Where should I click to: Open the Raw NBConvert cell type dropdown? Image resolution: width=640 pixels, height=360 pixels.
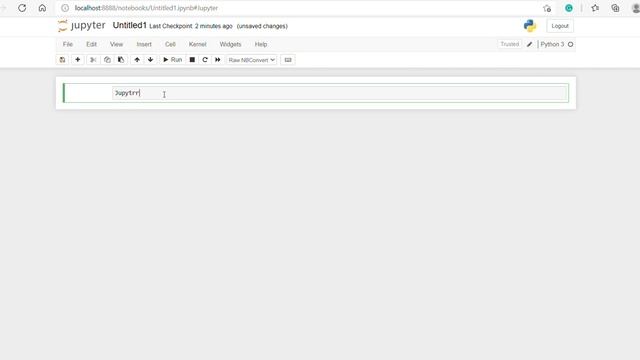pos(252,60)
